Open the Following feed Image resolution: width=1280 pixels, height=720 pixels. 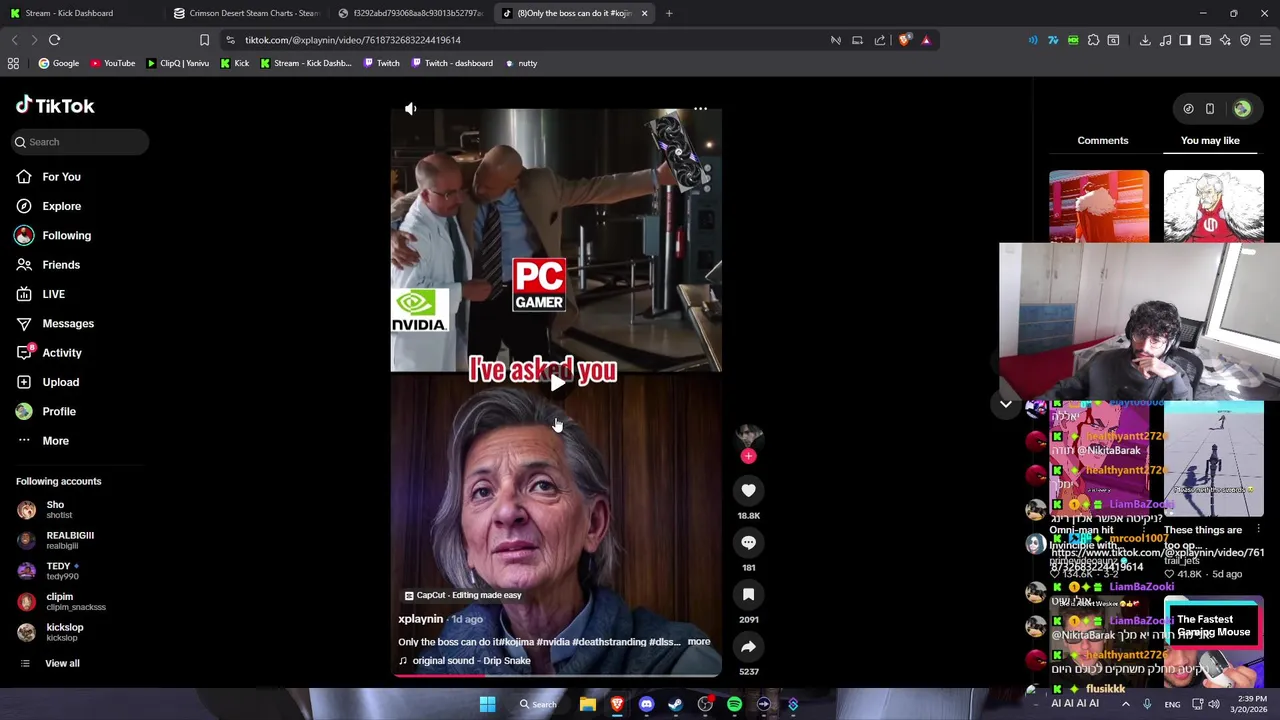pyautogui.click(x=66, y=236)
